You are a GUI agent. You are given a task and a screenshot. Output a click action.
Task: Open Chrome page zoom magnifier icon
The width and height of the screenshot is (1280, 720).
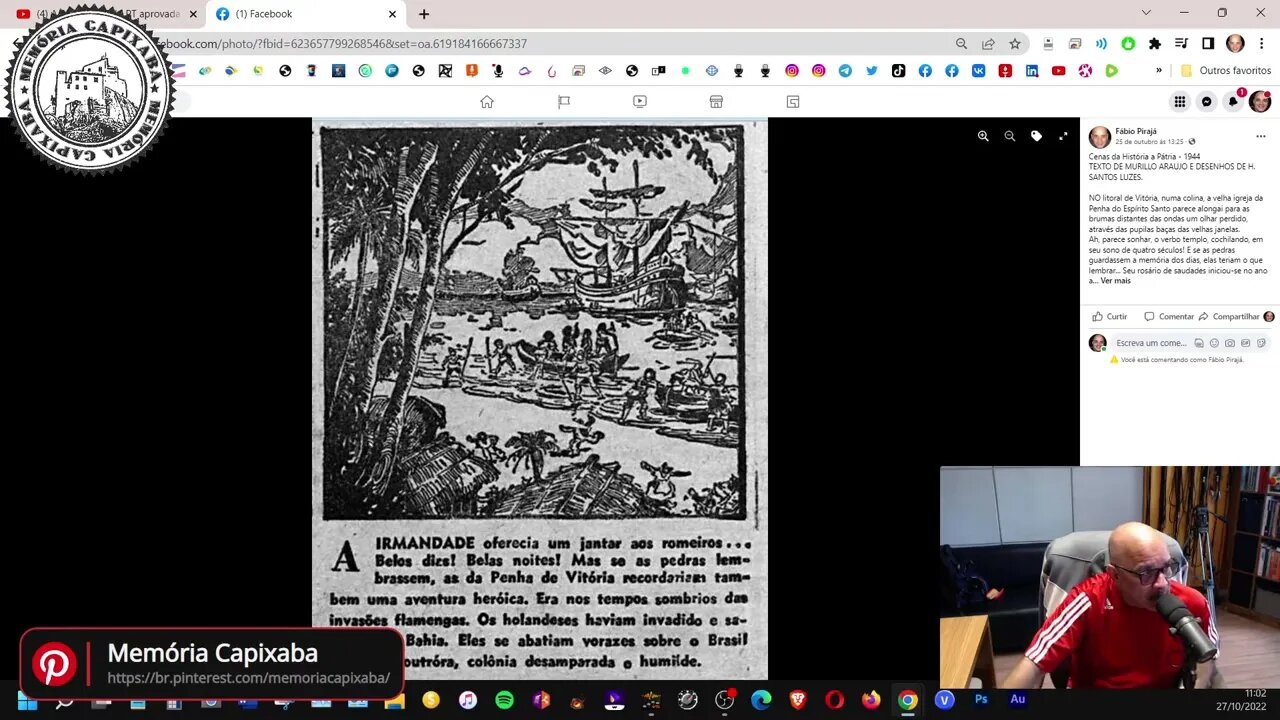[961, 44]
